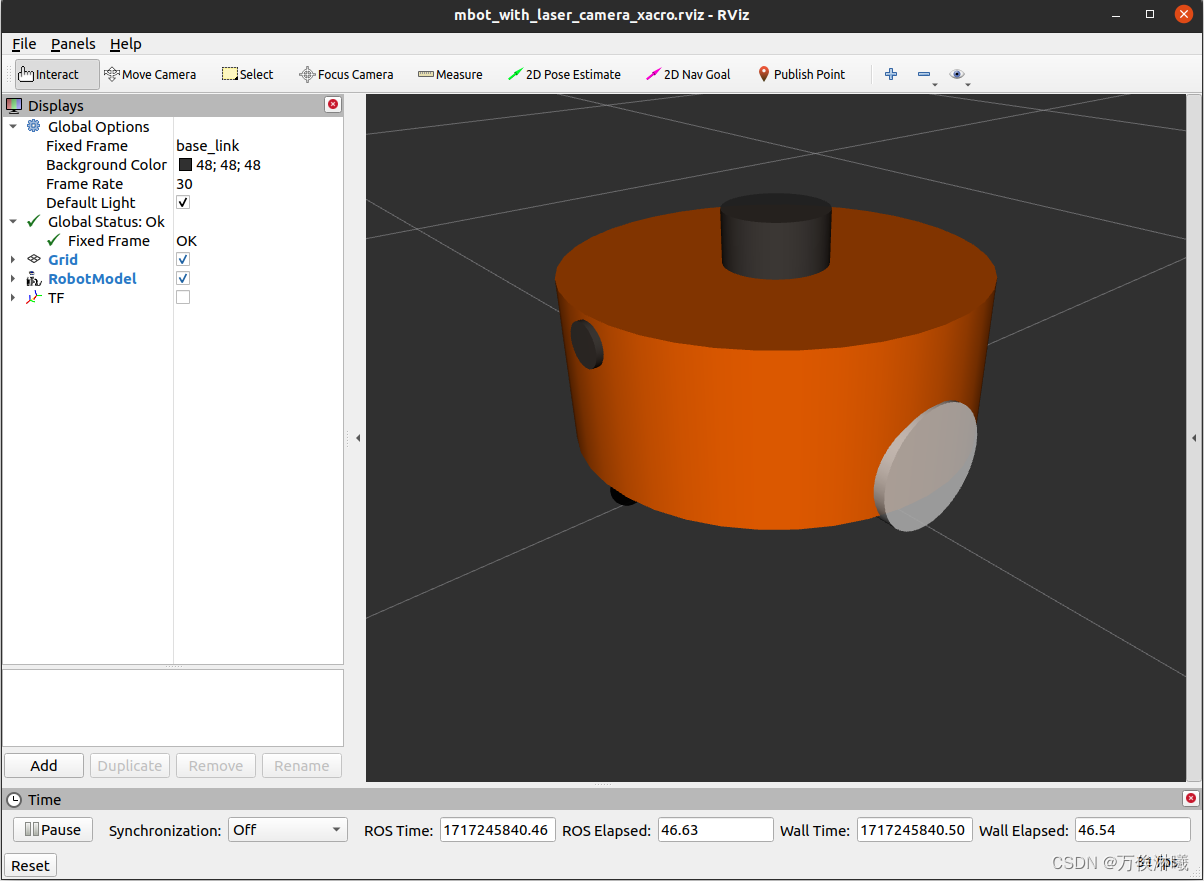Click the Wall Time field
Screen dimensions: 1204x881
[x=915, y=830]
